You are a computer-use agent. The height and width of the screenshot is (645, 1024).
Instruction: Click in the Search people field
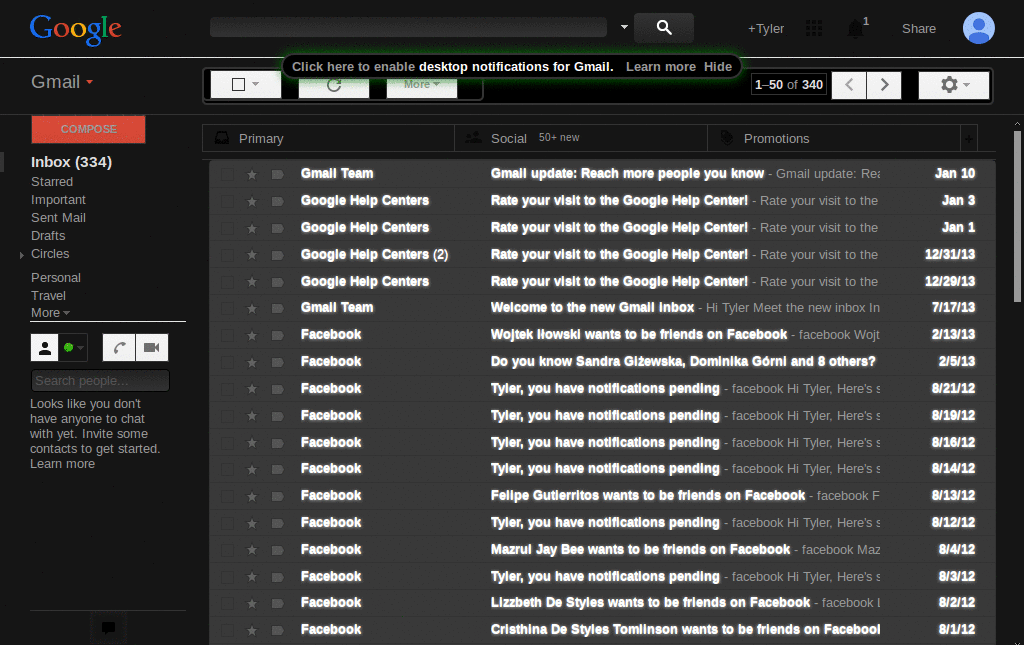pyautogui.click(x=100, y=381)
